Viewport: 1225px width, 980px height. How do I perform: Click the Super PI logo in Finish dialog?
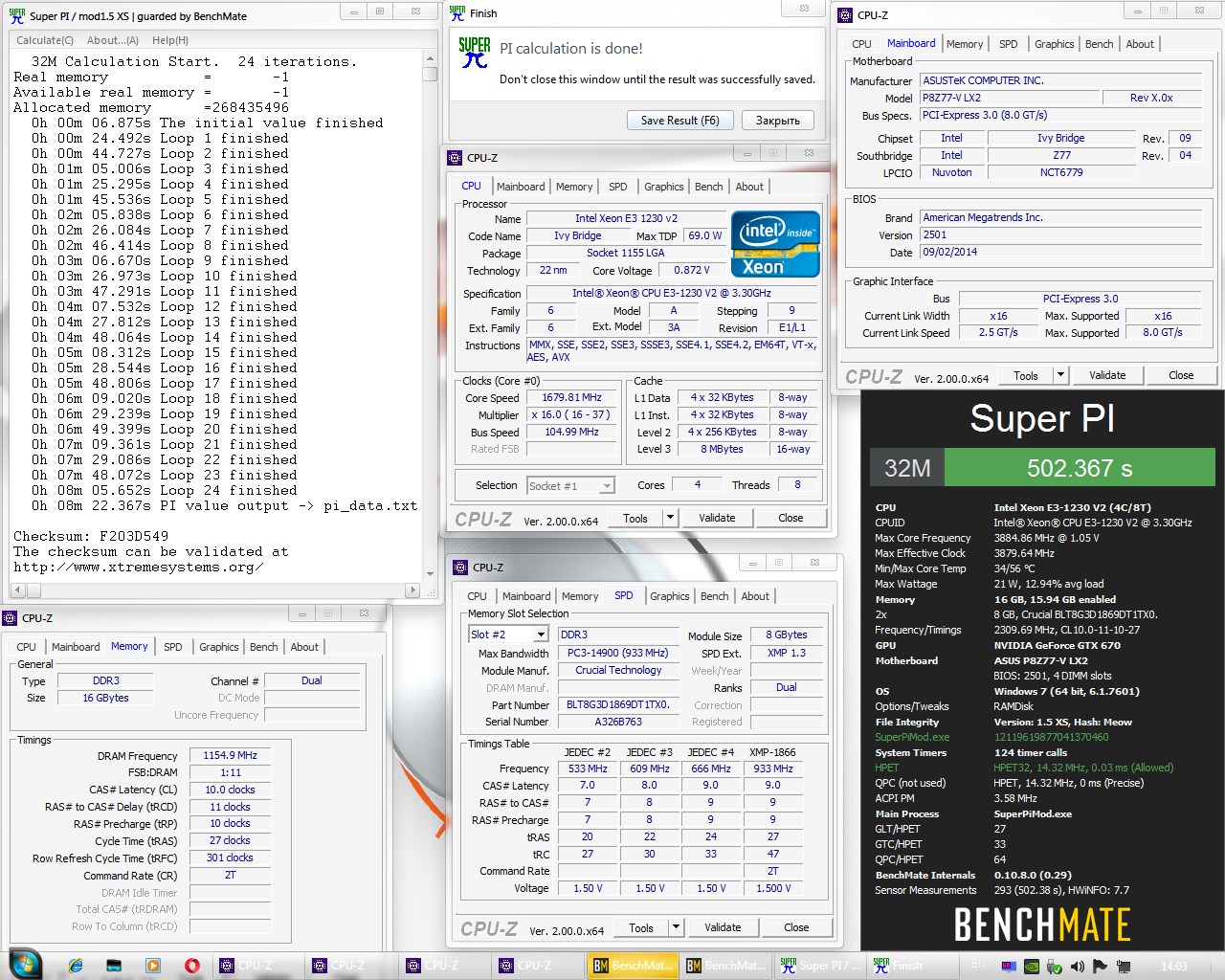pos(475,53)
